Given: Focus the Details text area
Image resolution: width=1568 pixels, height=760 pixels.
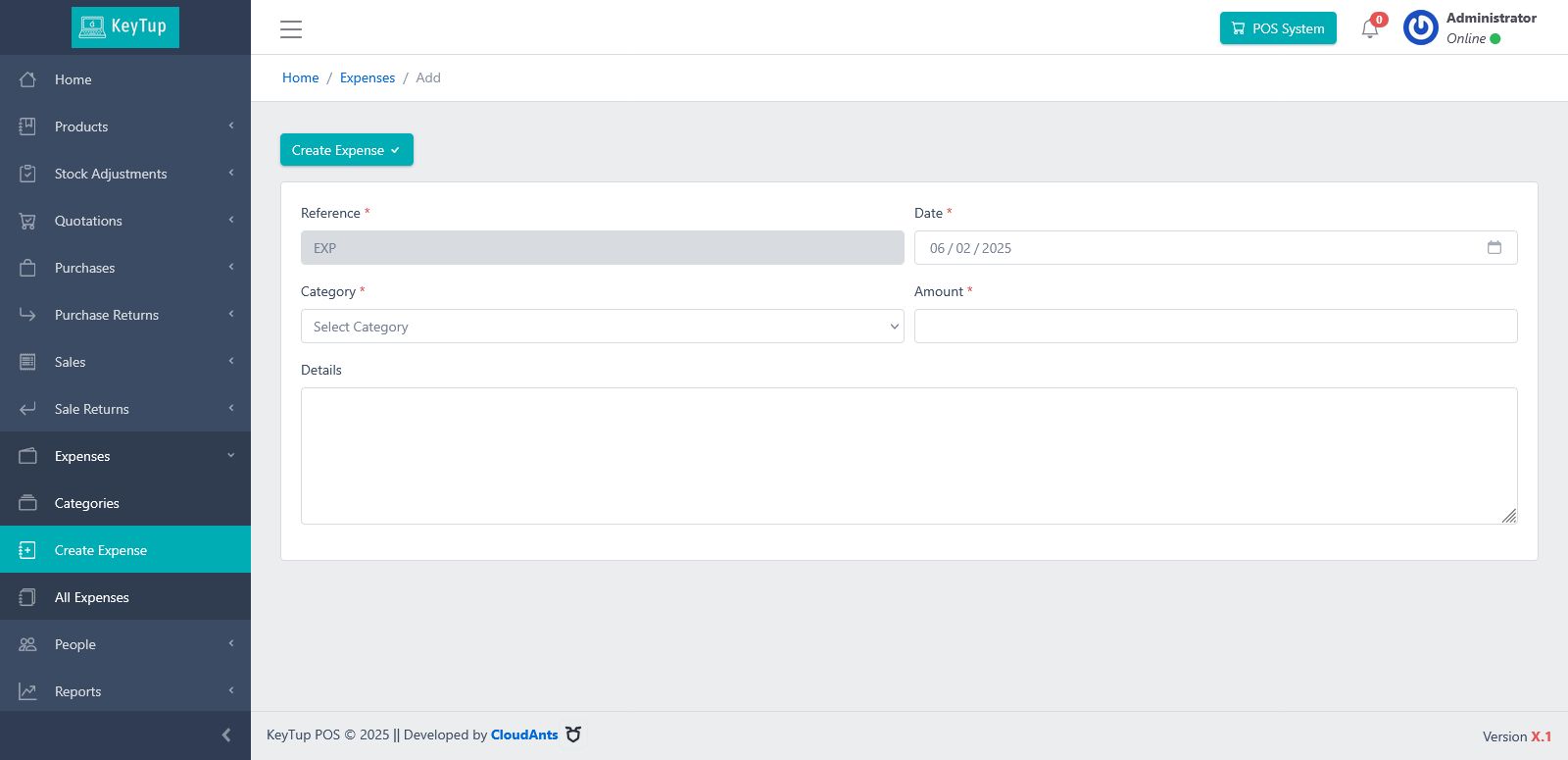Looking at the screenshot, I should click(909, 456).
